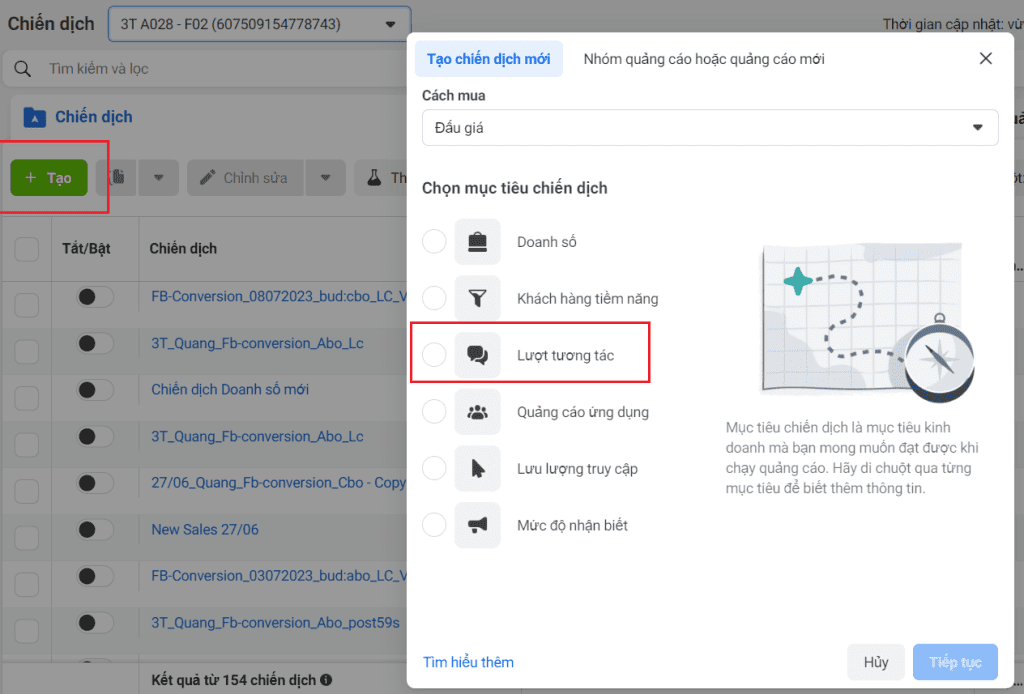Toggle the FB-Conversion_08072023 campaign switch
The width and height of the screenshot is (1024, 694).
click(95, 297)
